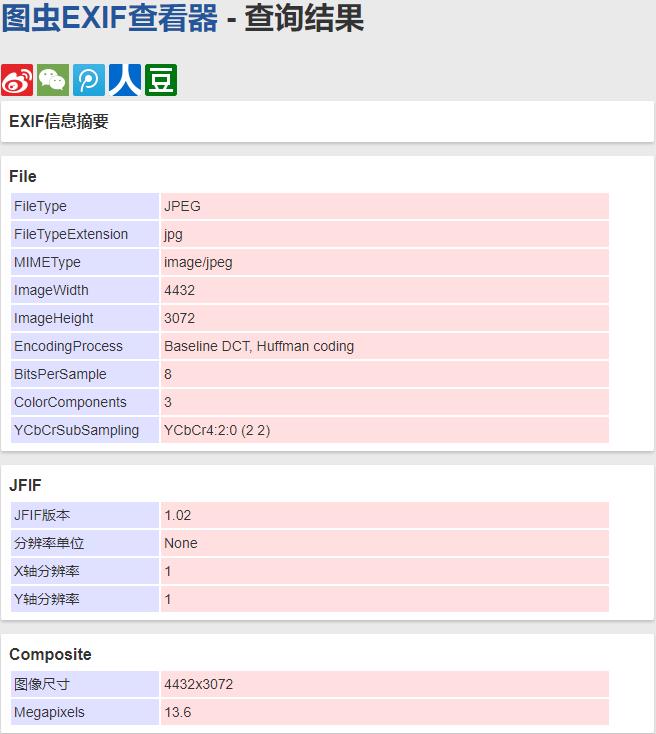Click the JFIF section heading
This screenshot has width=656, height=734.
tap(25, 485)
